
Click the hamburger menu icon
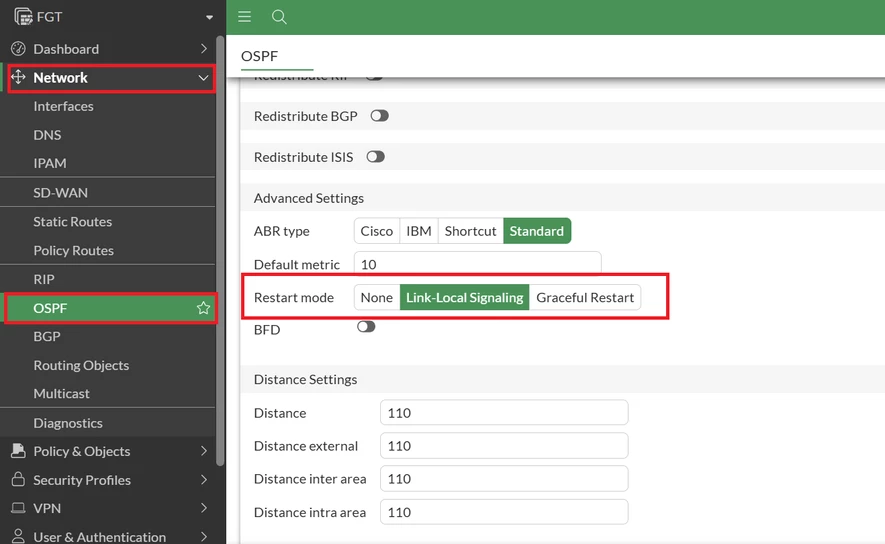pyautogui.click(x=244, y=16)
